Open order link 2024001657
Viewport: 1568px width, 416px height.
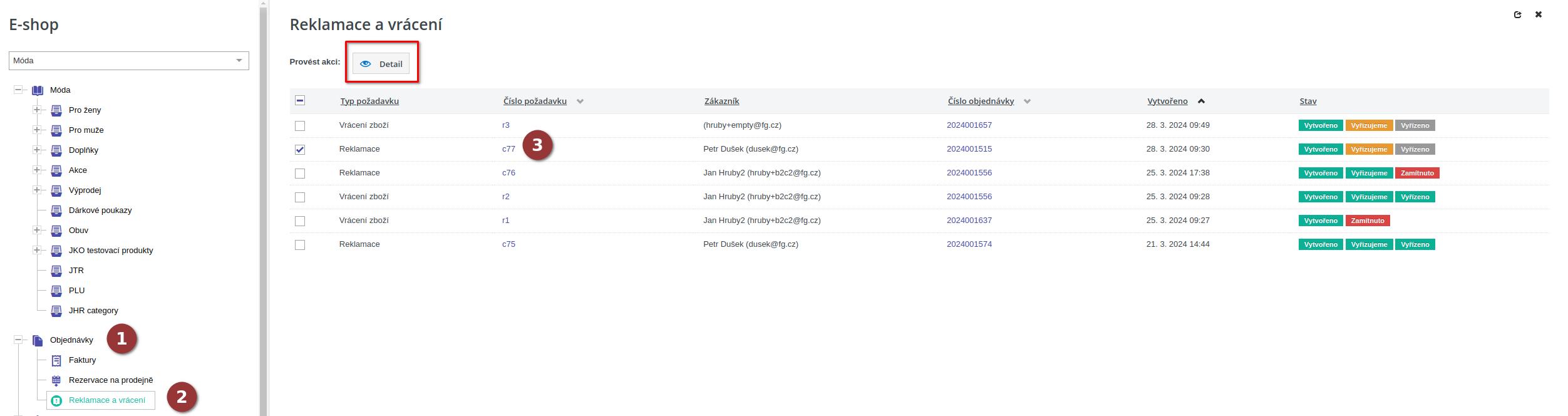[x=969, y=125]
